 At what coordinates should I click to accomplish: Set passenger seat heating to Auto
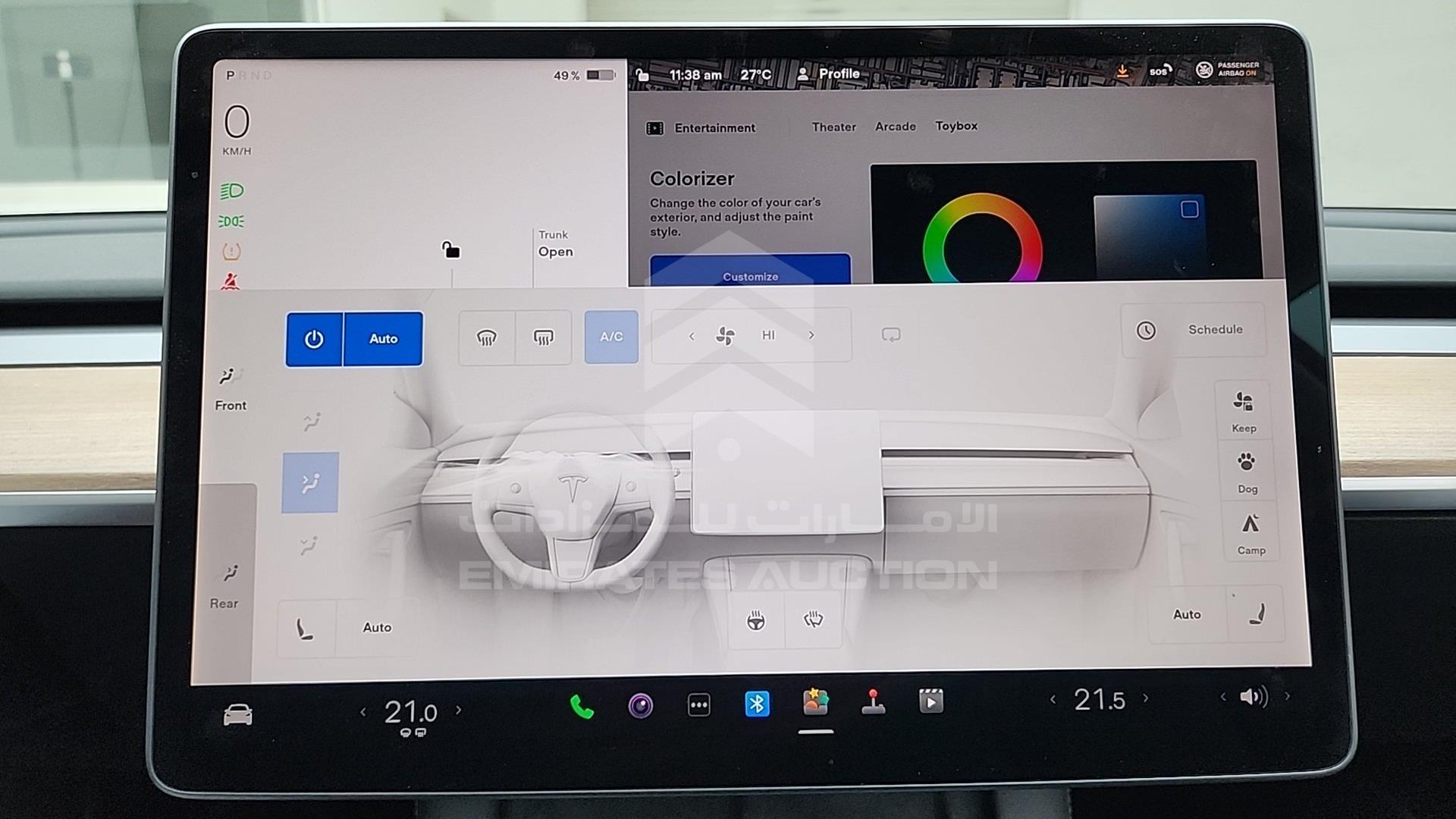[1187, 615]
